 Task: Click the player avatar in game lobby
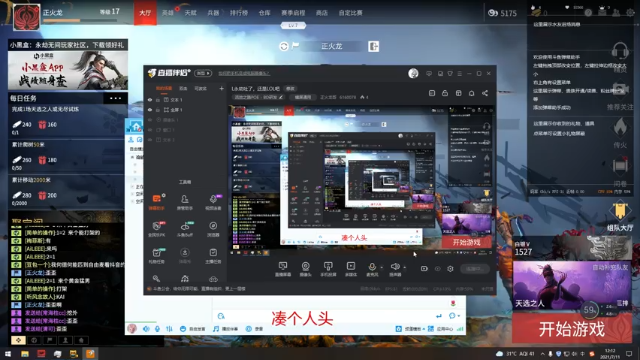(x=27, y=17)
